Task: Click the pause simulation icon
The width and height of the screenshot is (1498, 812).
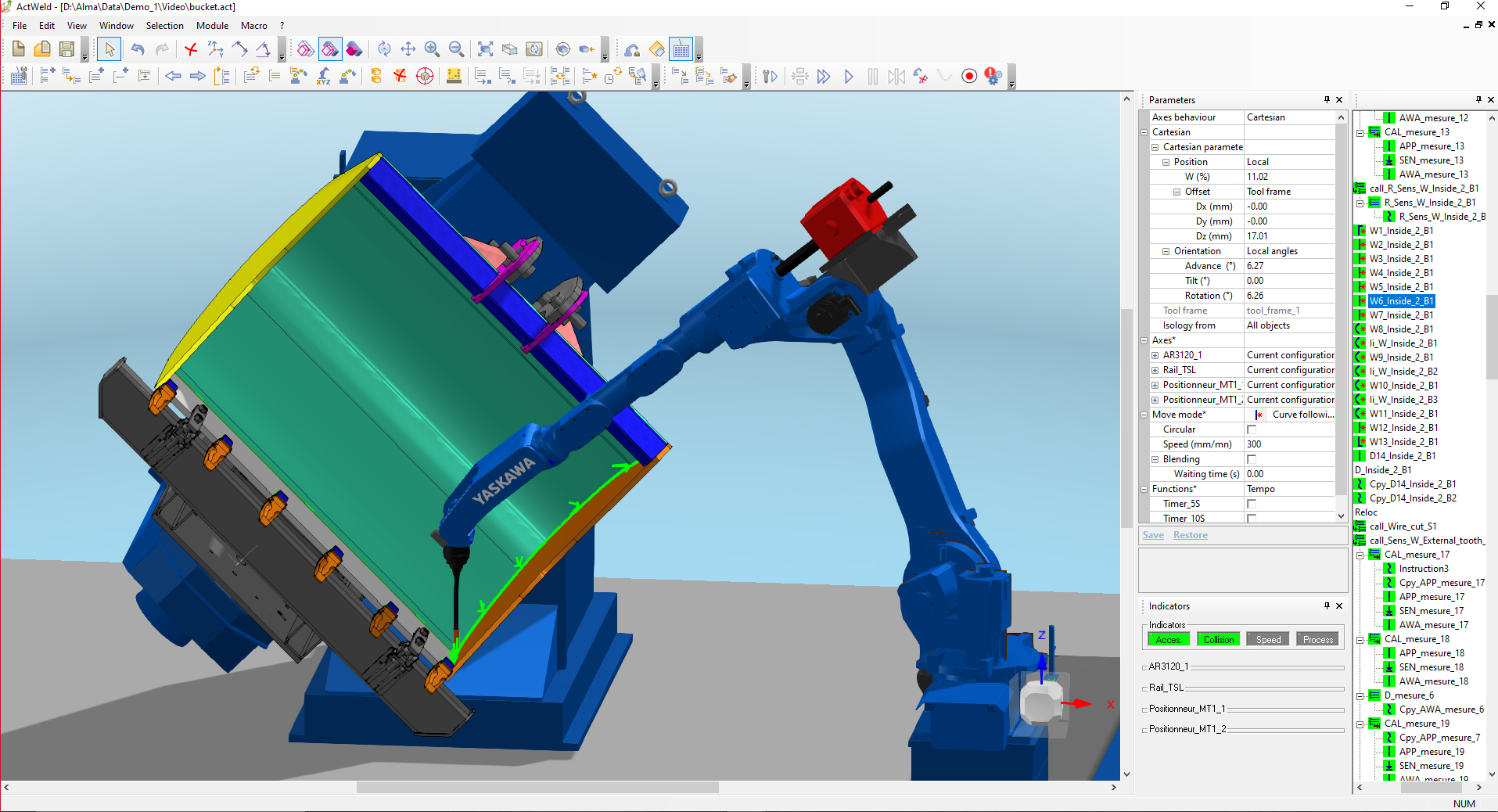Action: pyautogui.click(x=872, y=76)
